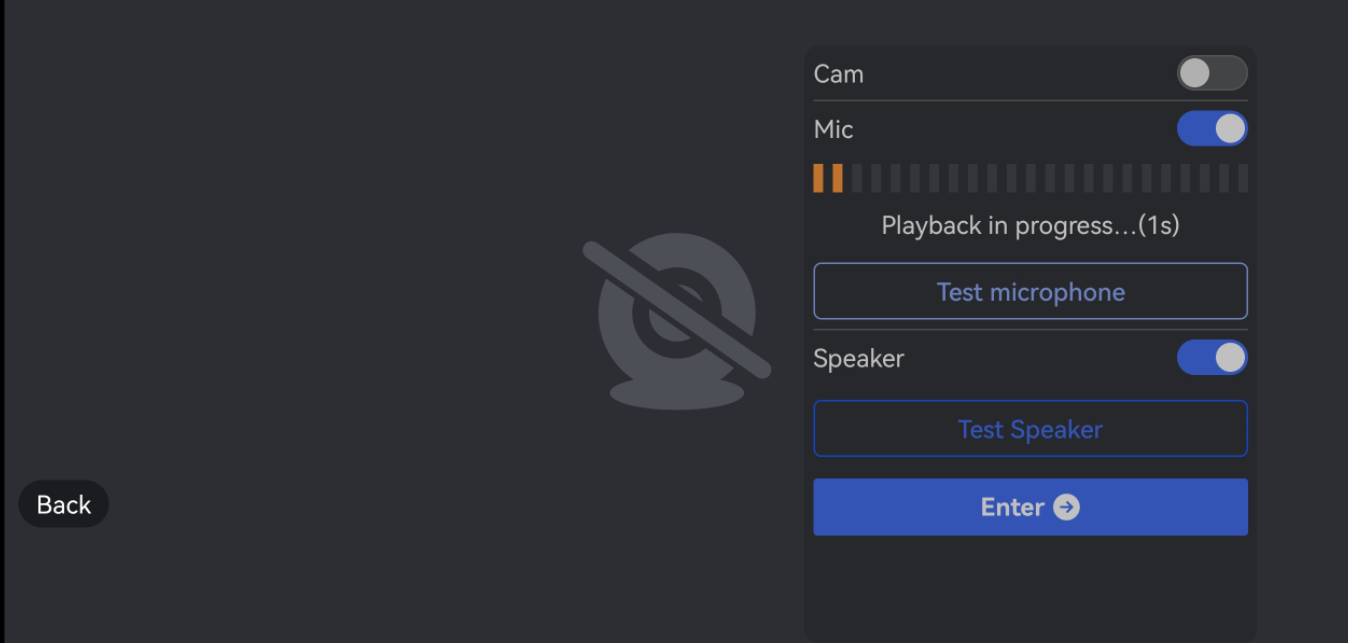Click the middle of the mic level meter
Viewport: 1348px width, 643px height.
point(1031,178)
